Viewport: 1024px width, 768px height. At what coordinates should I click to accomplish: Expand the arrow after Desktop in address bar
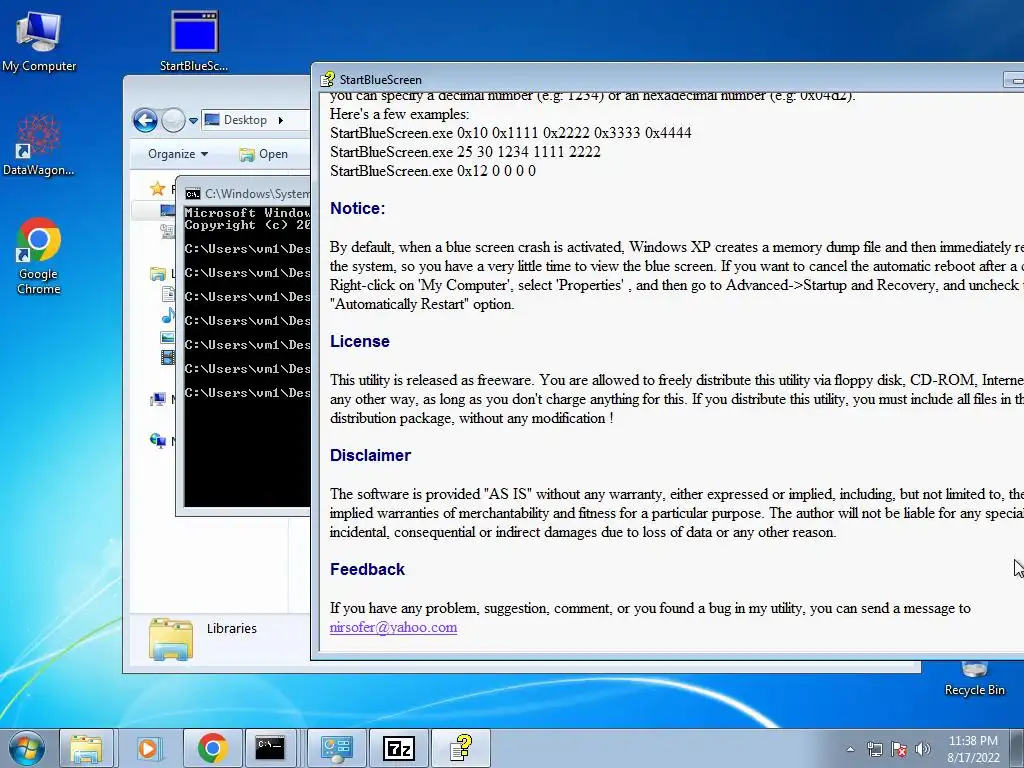pyautogui.click(x=281, y=120)
